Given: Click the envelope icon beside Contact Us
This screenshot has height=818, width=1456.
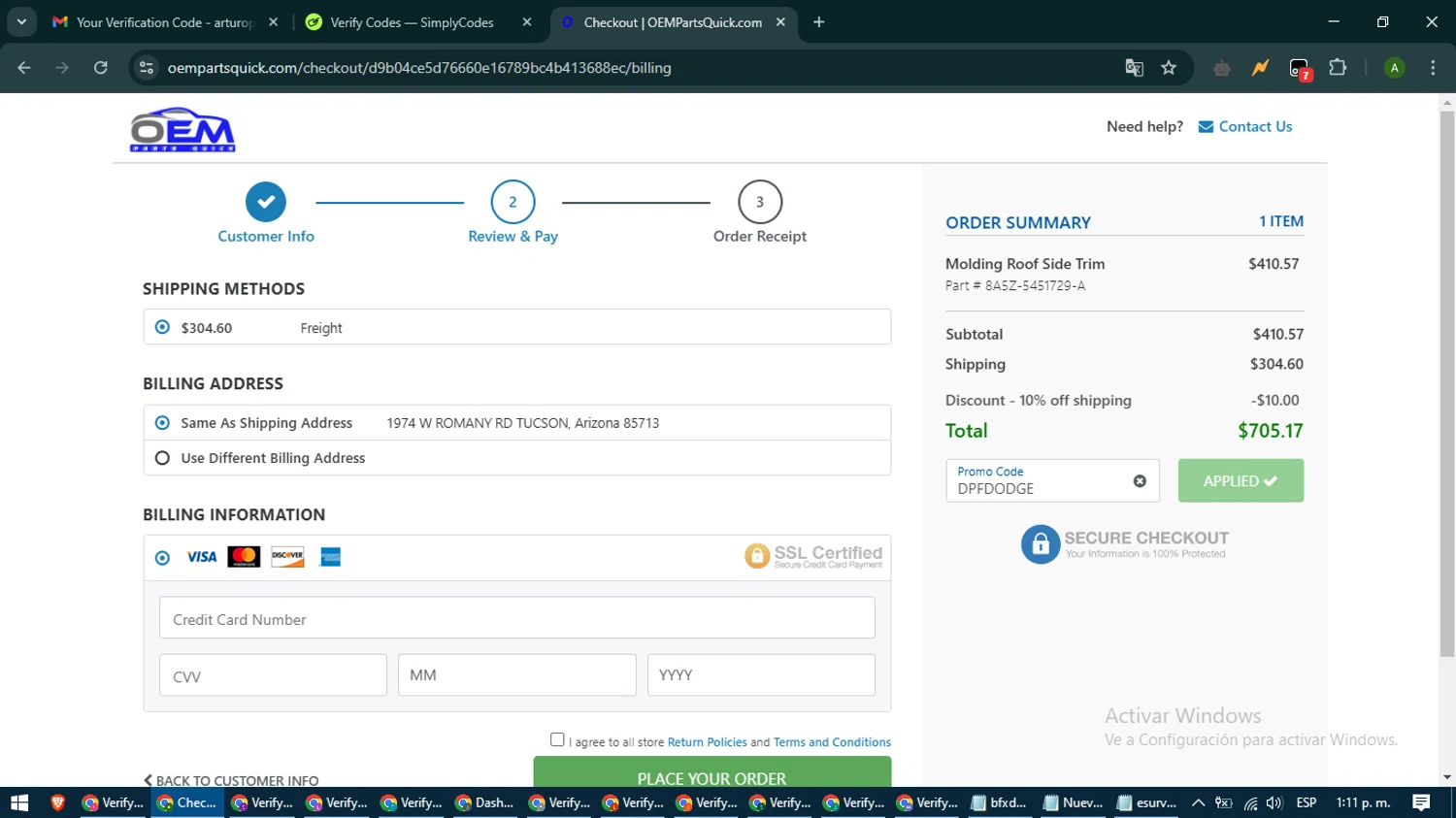Looking at the screenshot, I should pyautogui.click(x=1206, y=127).
